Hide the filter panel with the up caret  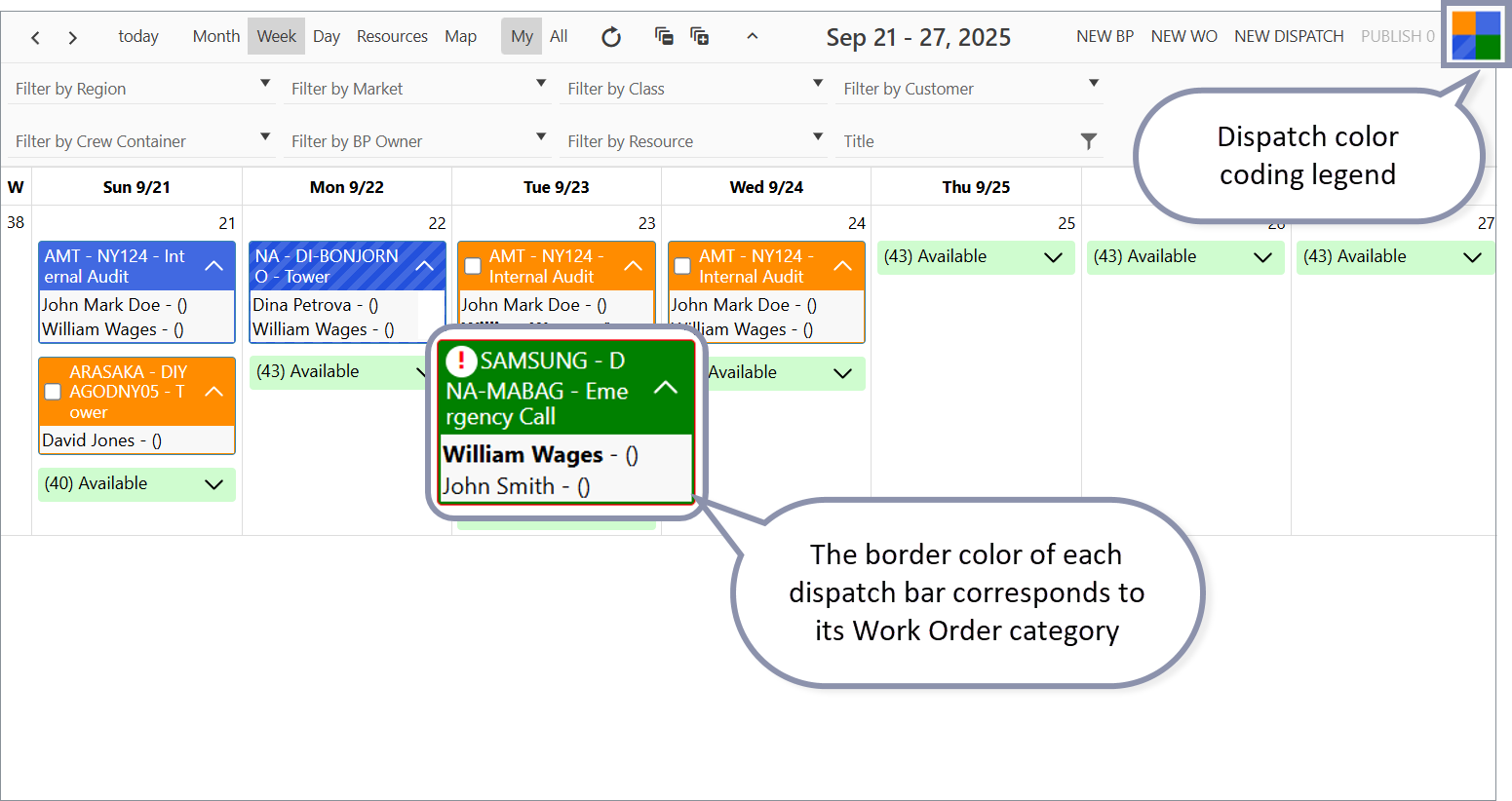pos(752,36)
